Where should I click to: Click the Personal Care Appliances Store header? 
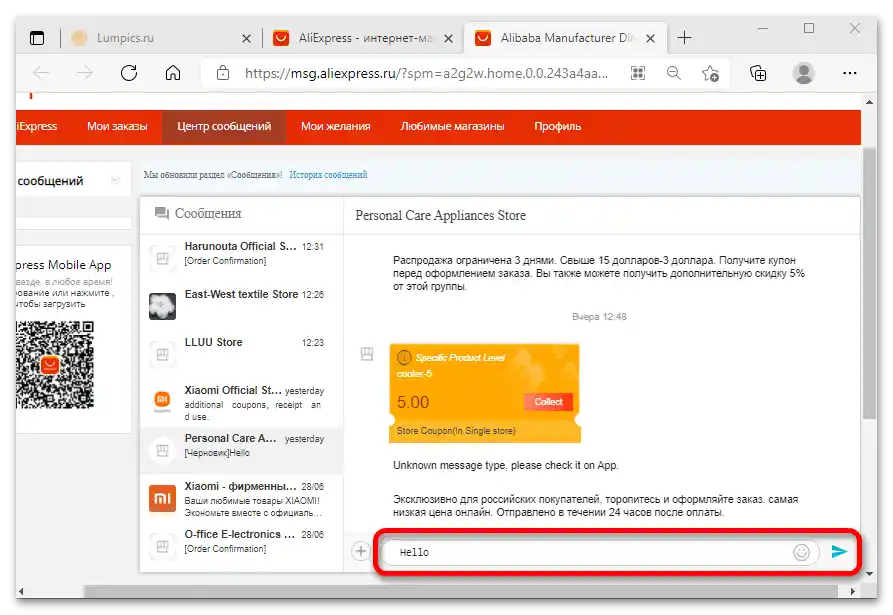440,215
